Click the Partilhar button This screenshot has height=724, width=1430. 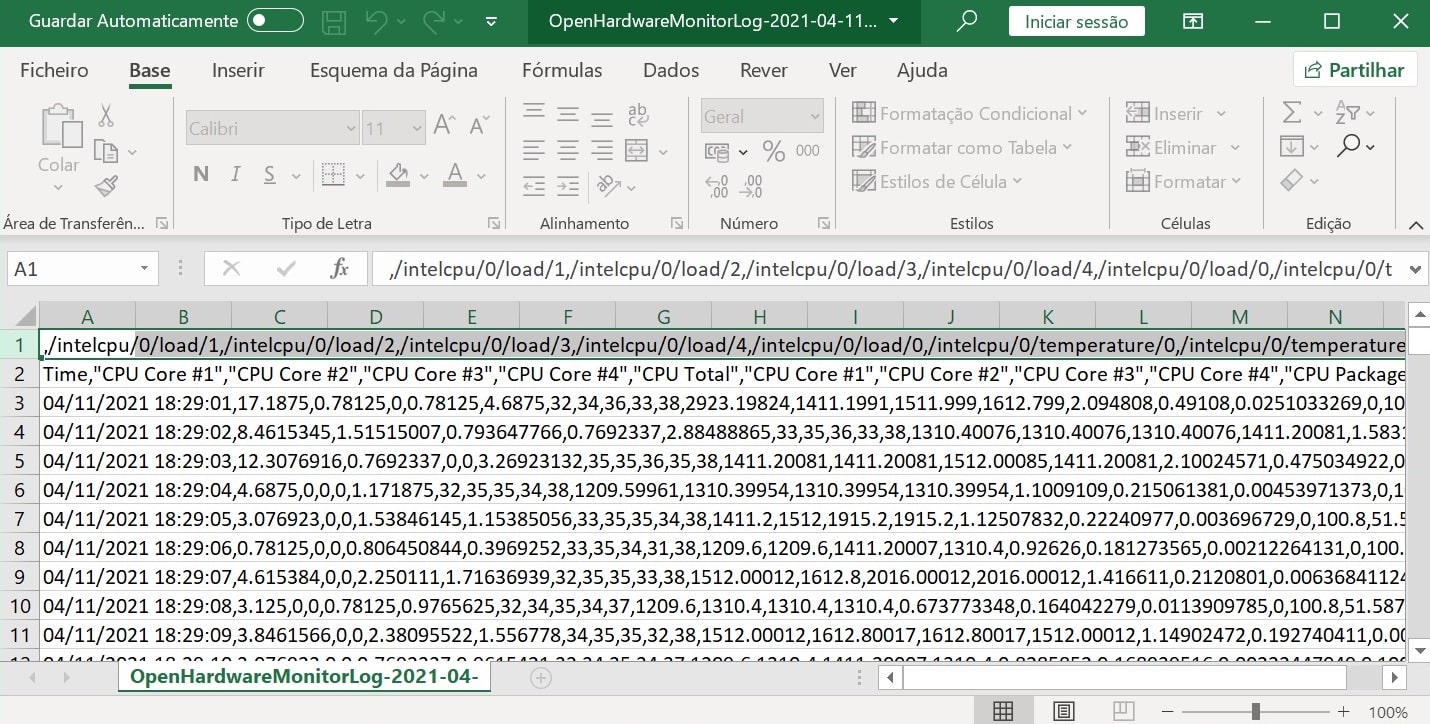[1354, 70]
